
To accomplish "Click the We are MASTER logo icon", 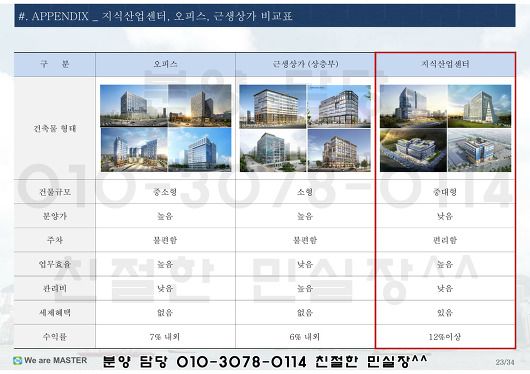I will pos(18,360).
